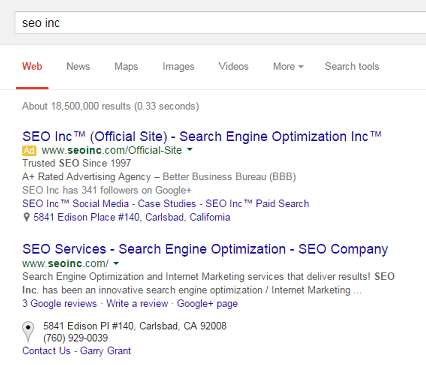Click "Trusted SEO Since 1997" ad text

(x=77, y=163)
